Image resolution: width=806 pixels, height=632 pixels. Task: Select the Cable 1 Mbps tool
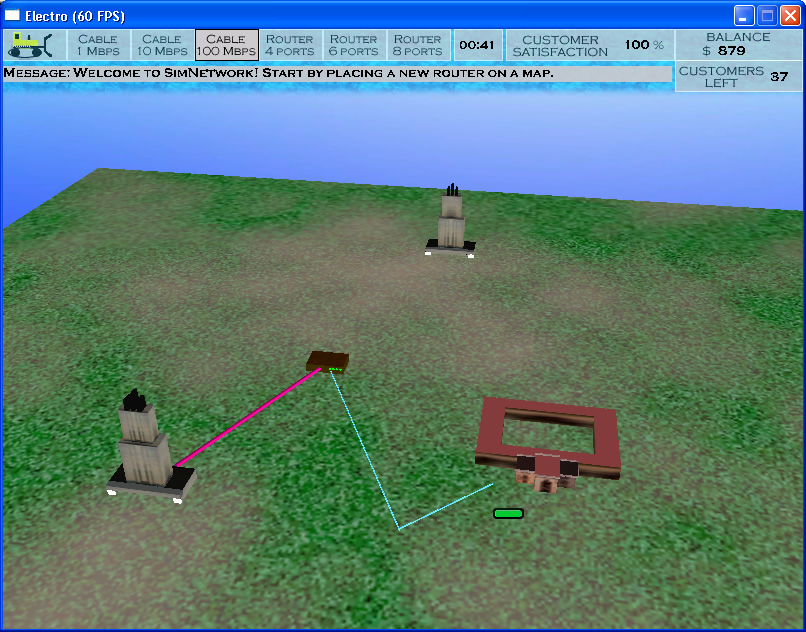(x=98, y=45)
